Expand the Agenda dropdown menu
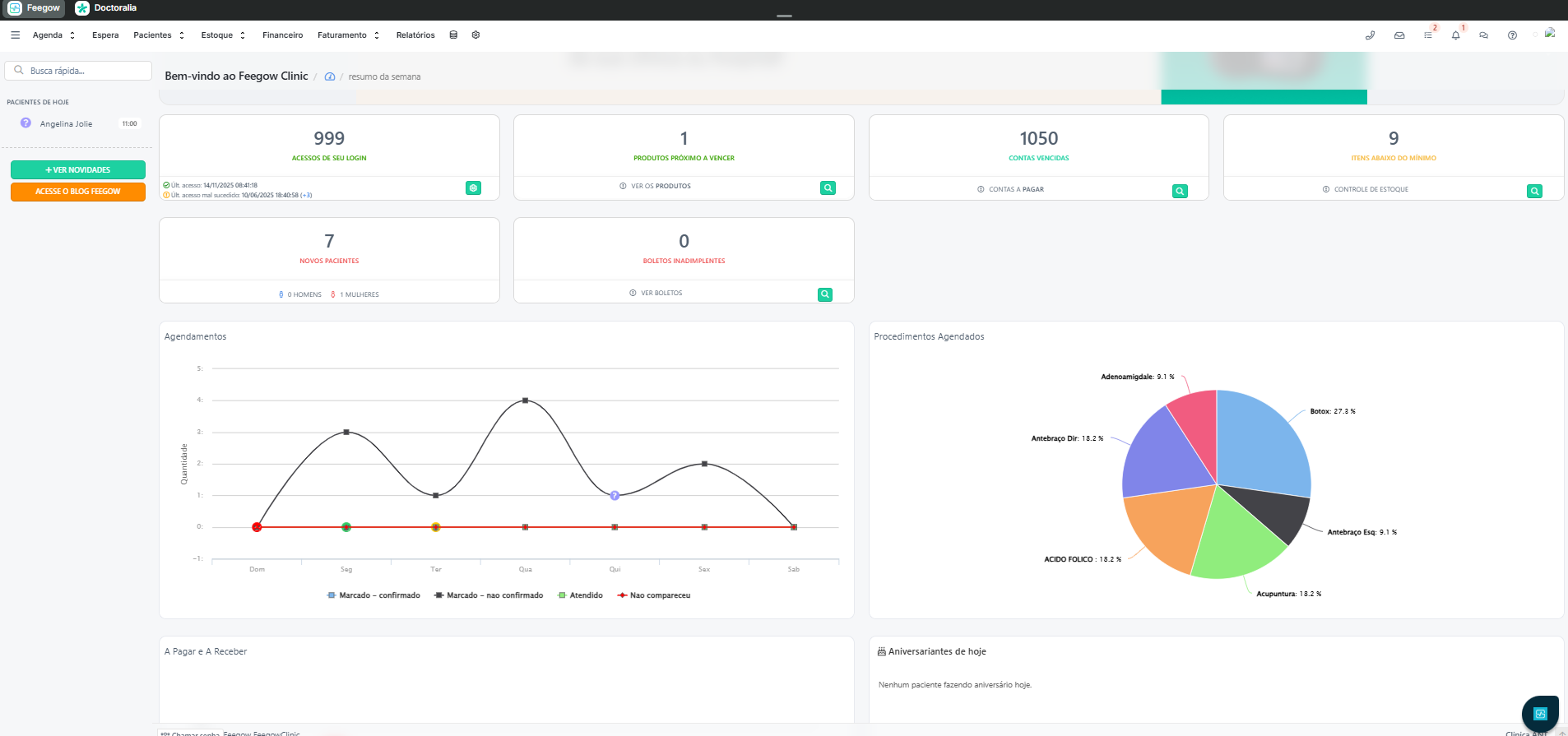 [53, 35]
